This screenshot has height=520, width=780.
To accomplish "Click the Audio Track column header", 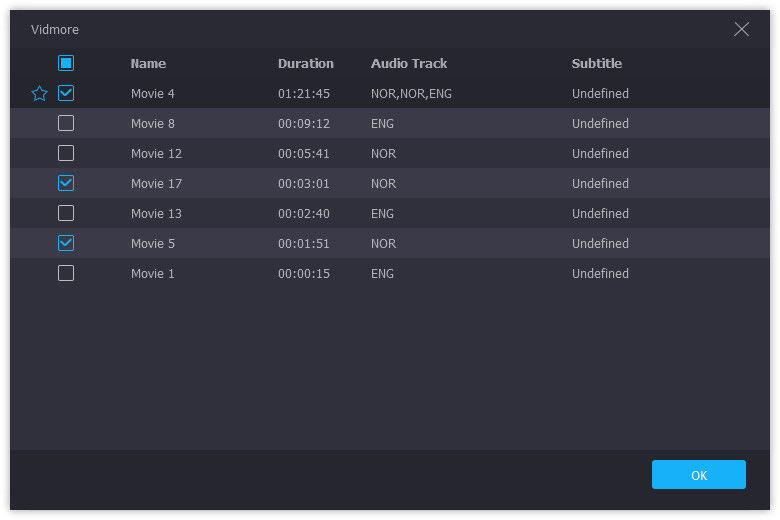I will coord(409,63).
